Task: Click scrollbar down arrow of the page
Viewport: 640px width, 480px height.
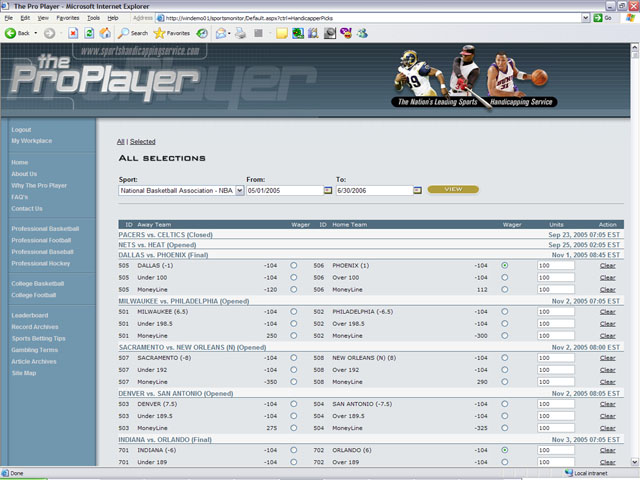Action: 635,462
